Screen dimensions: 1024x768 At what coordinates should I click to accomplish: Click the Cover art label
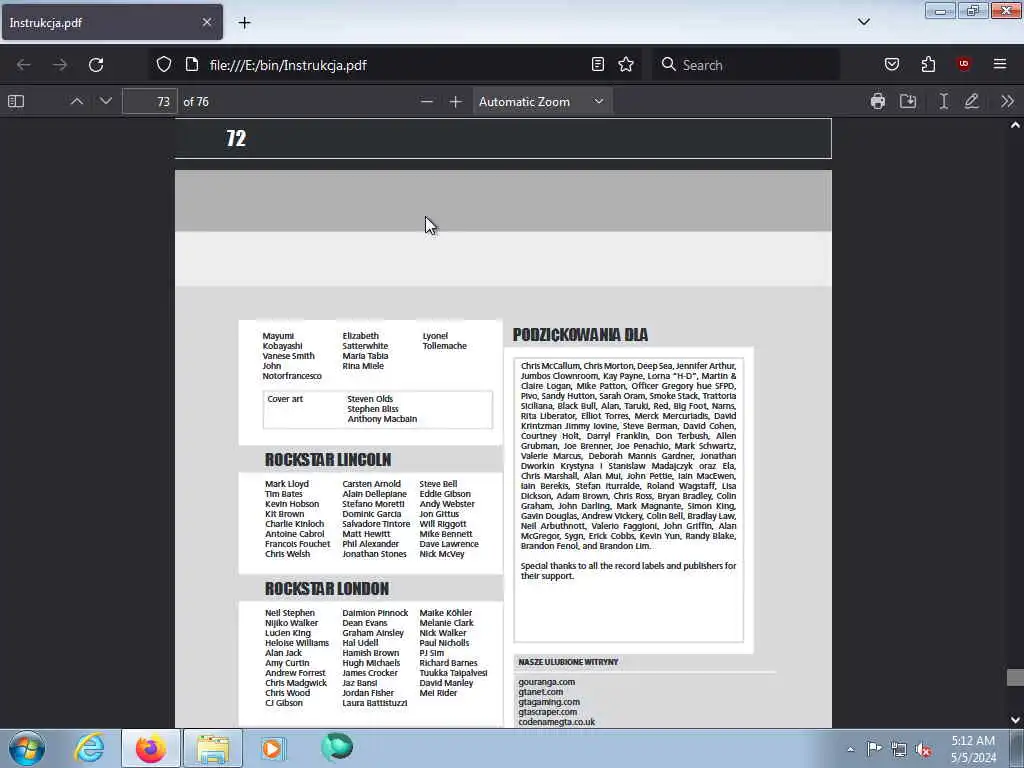click(285, 399)
